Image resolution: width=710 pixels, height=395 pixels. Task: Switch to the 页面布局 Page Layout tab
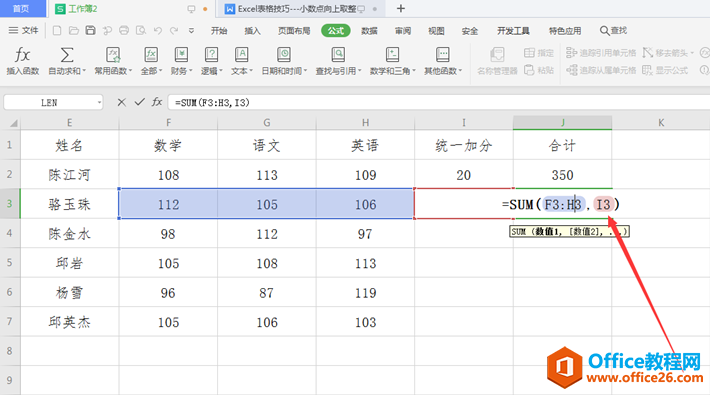(294, 31)
